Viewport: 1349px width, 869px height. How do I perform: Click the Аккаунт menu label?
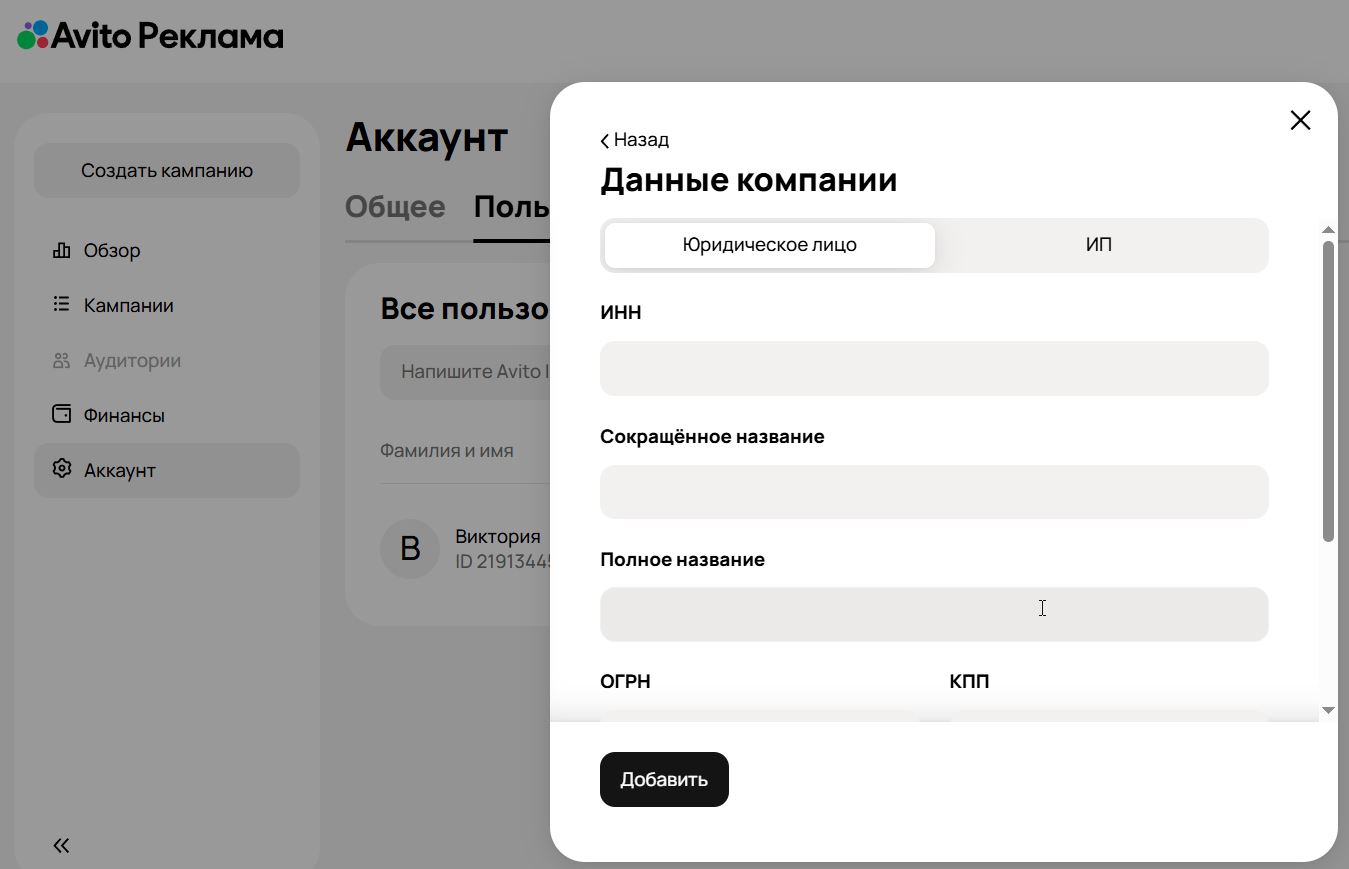click(x=120, y=471)
